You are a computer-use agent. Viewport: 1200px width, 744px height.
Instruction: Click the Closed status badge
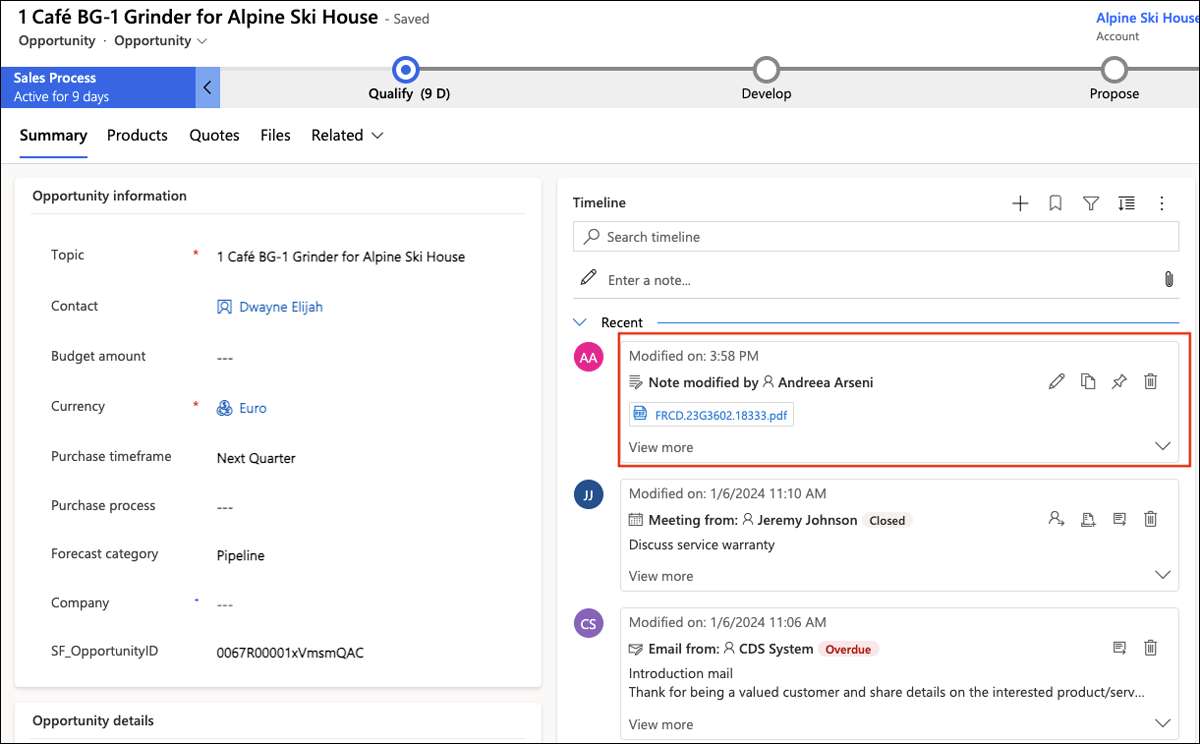click(x=887, y=520)
